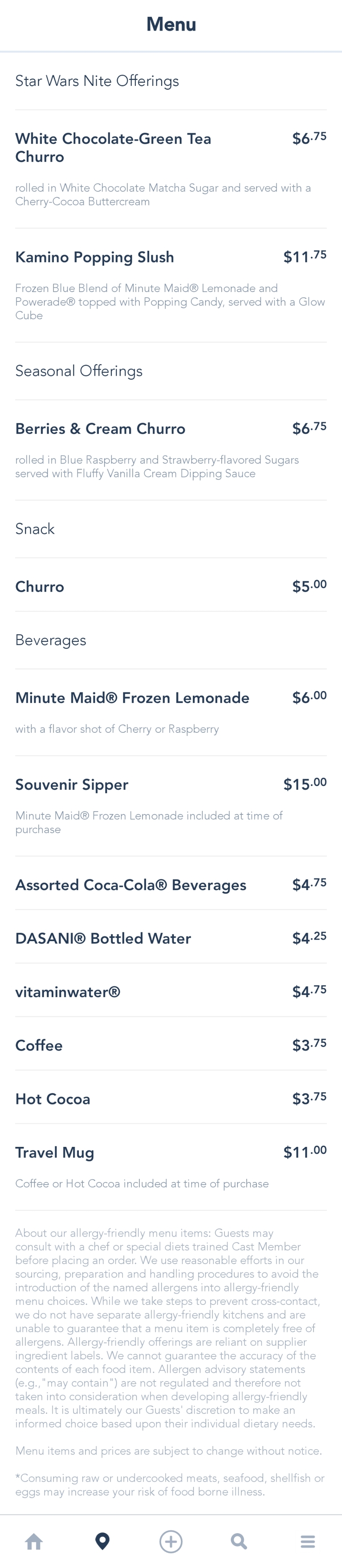Tap the vitaminwater item

(x=68, y=992)
